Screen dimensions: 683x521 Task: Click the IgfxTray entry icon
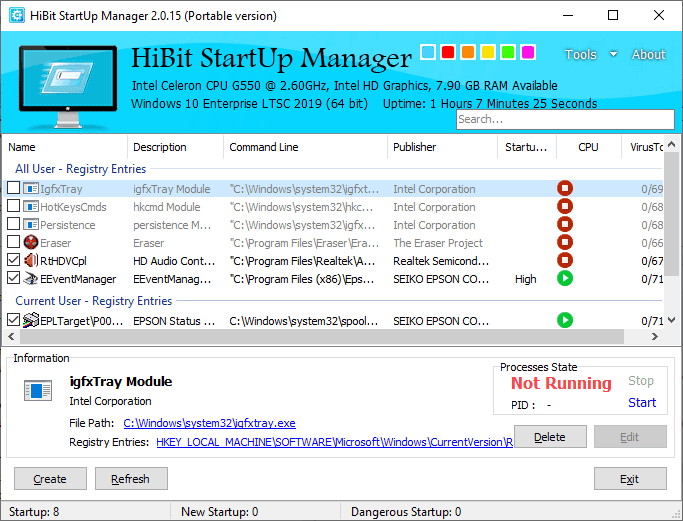click(31, 189)
